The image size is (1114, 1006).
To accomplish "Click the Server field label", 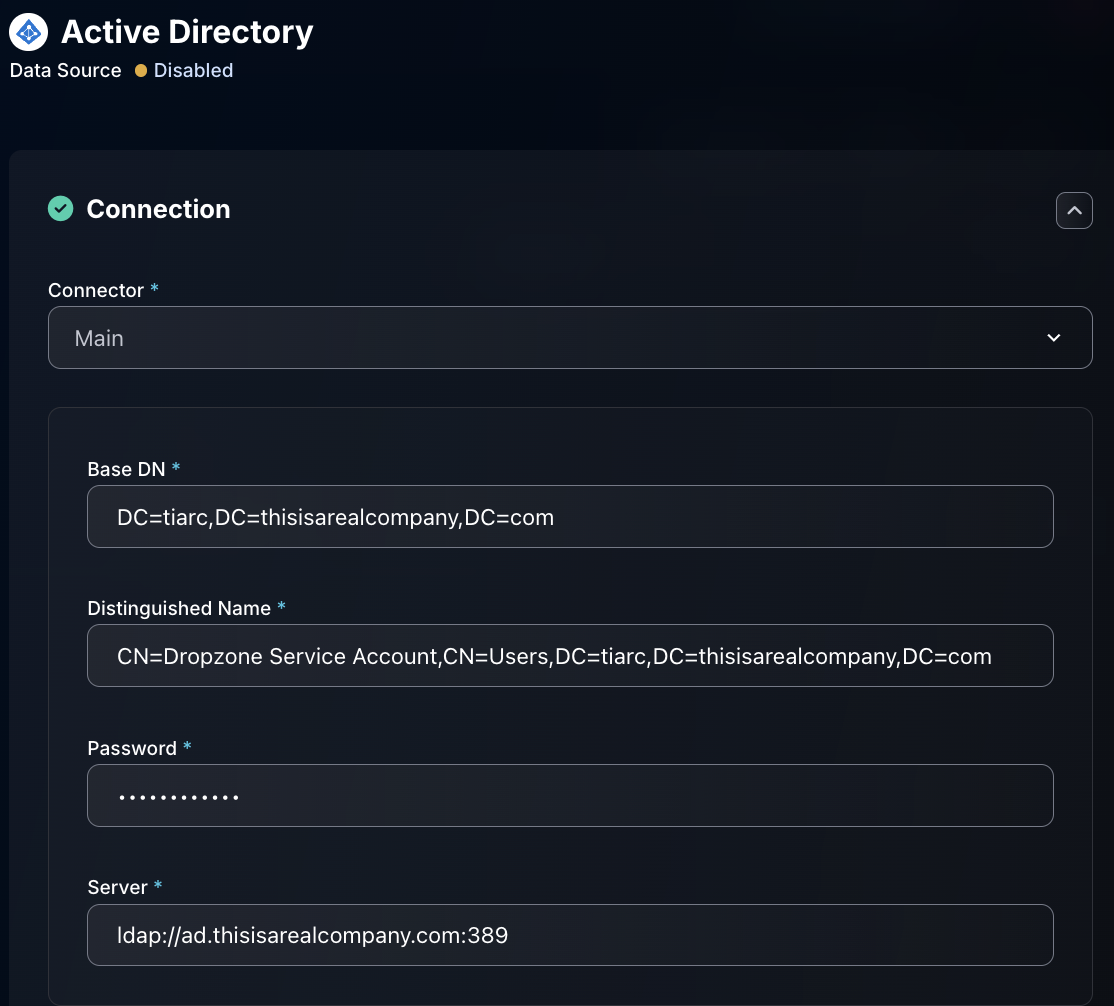I will (118, 887).
